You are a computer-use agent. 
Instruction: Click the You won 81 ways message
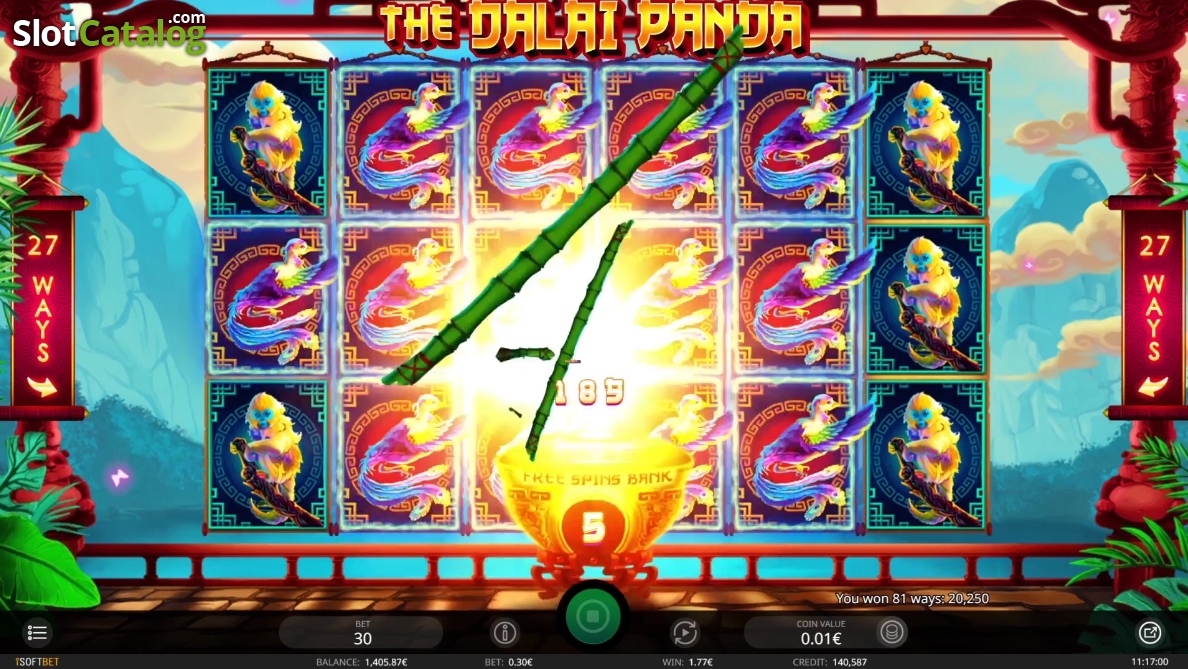point(912,599)
